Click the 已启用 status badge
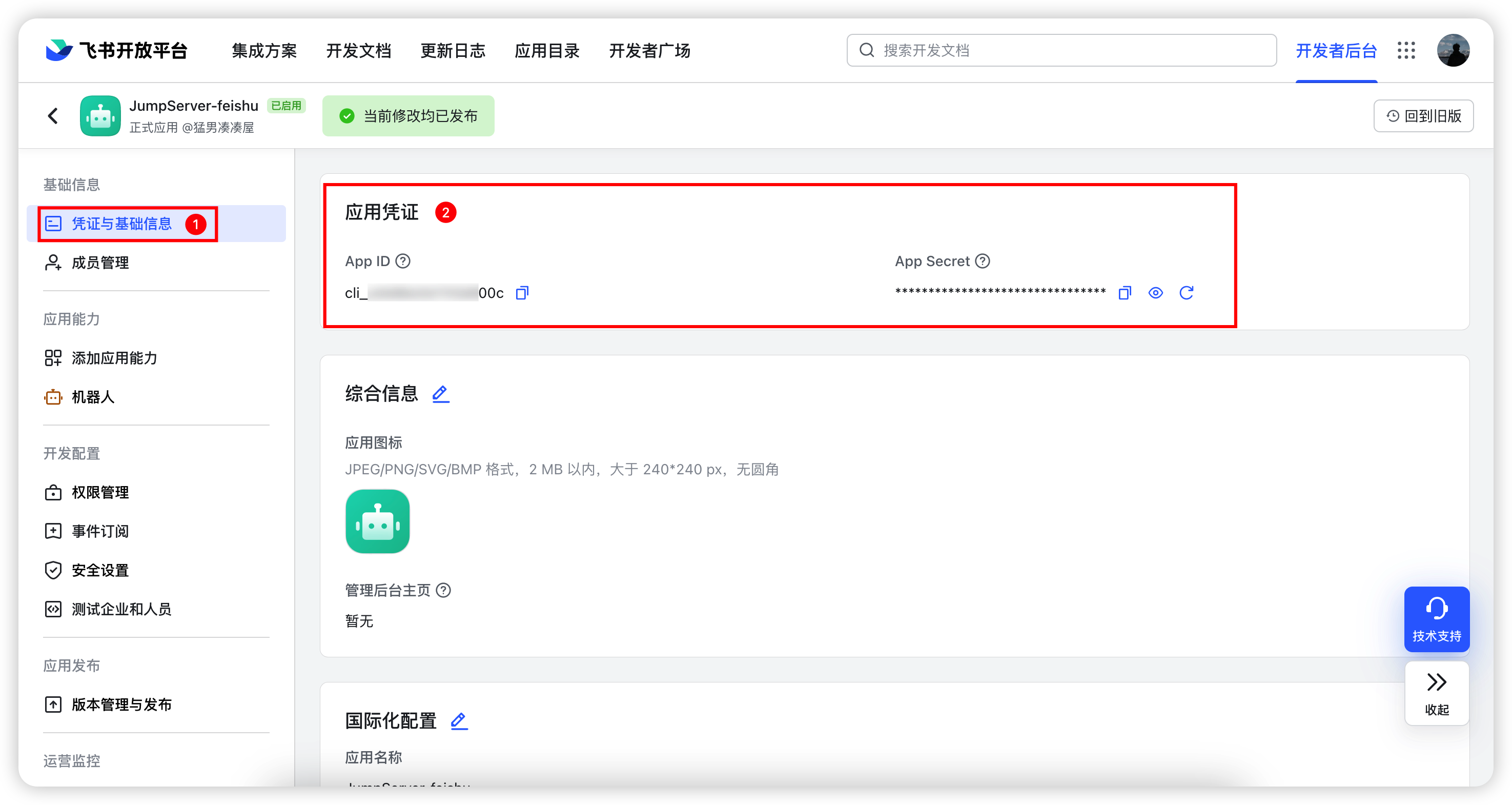The height and width of the screenshot is (805, 1512). (287, 106)
